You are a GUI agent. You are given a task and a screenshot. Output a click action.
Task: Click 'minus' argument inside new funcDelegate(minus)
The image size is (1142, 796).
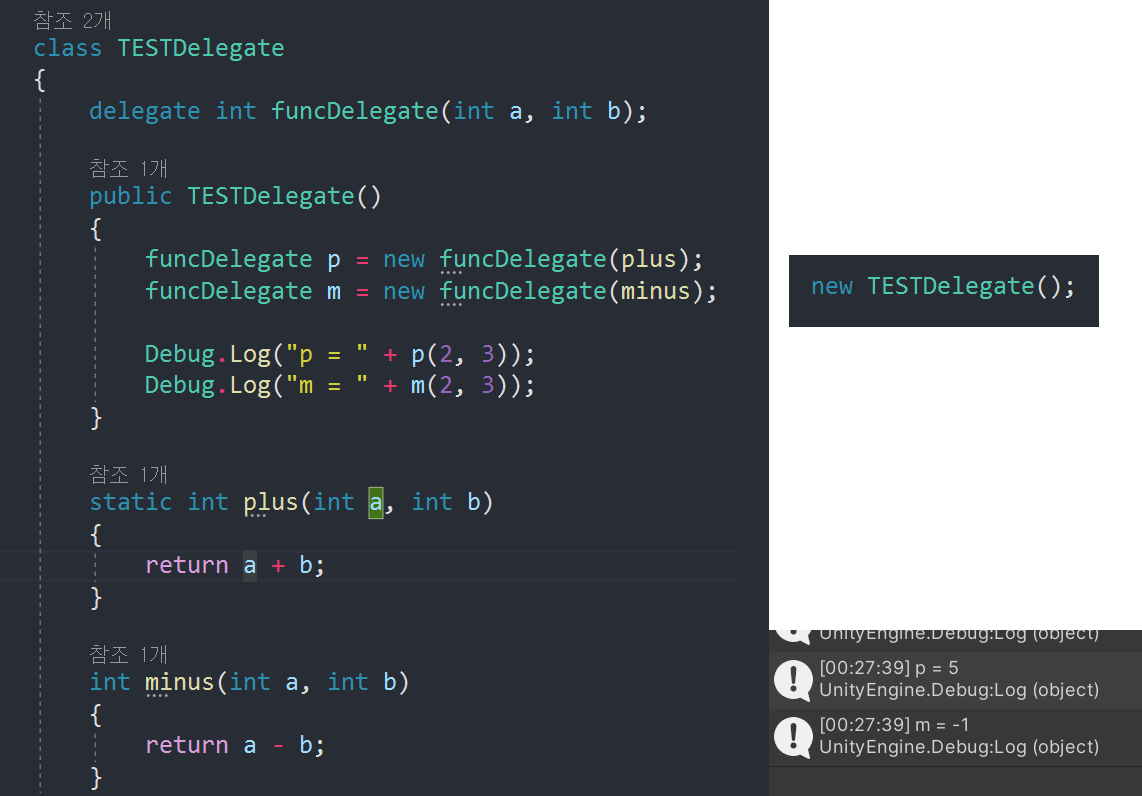655,291
